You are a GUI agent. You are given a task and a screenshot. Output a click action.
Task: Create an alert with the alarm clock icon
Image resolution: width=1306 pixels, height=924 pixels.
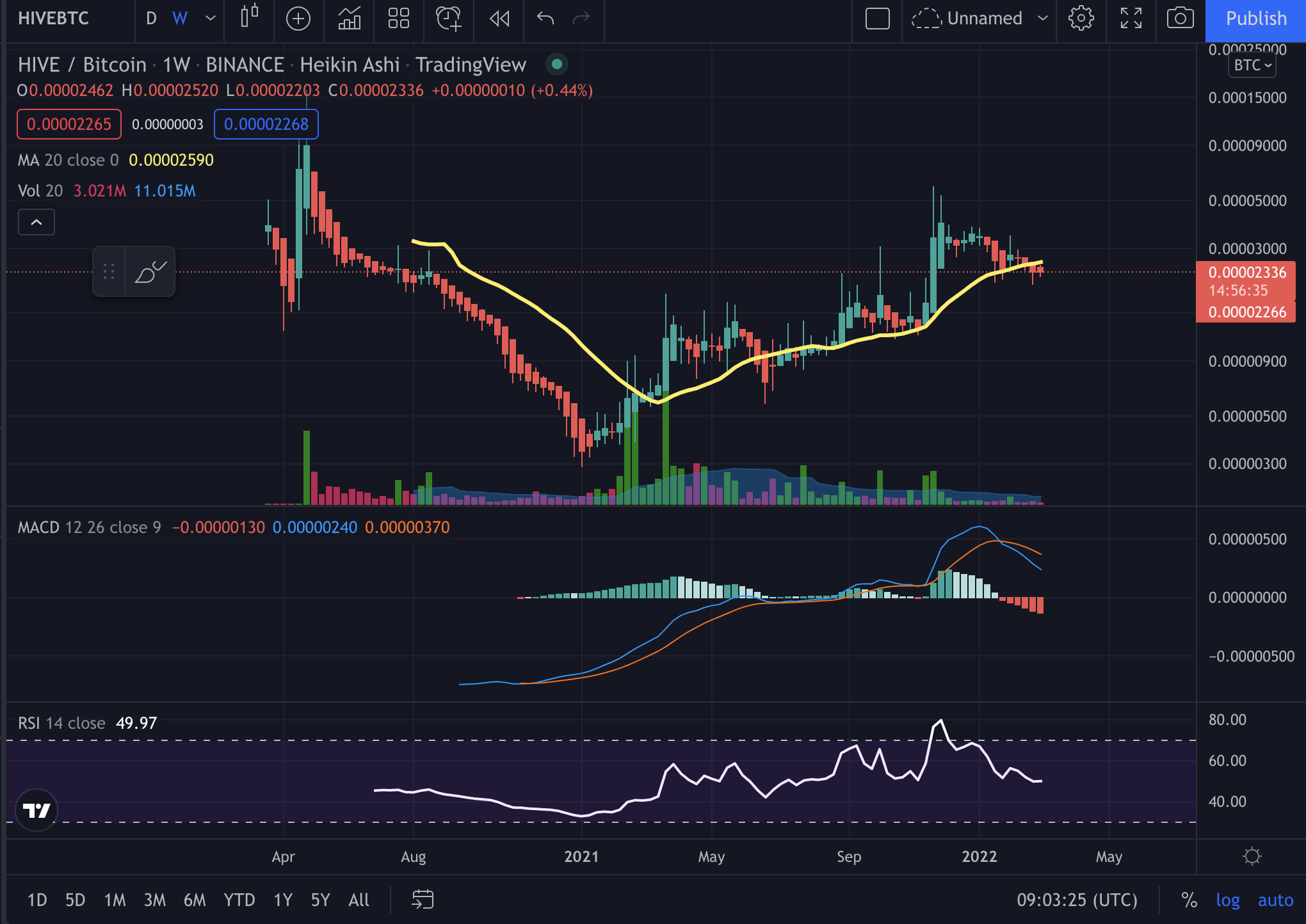click(x=449, y=19)
